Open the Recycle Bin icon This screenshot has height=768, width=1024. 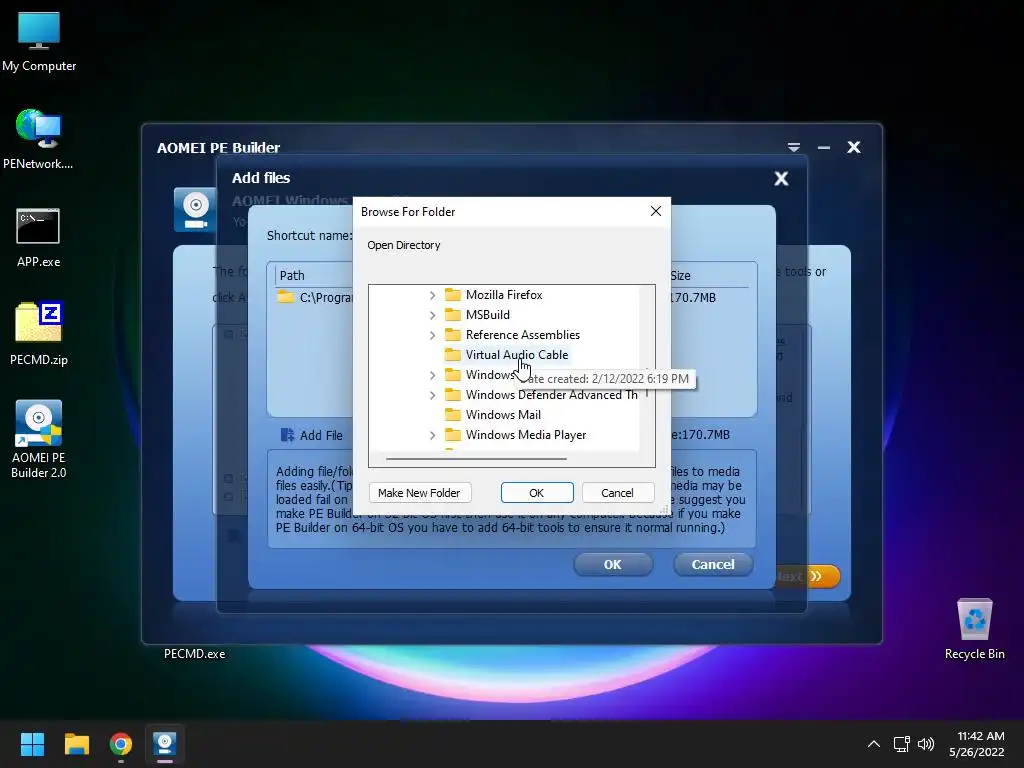(x=974, y=628)
